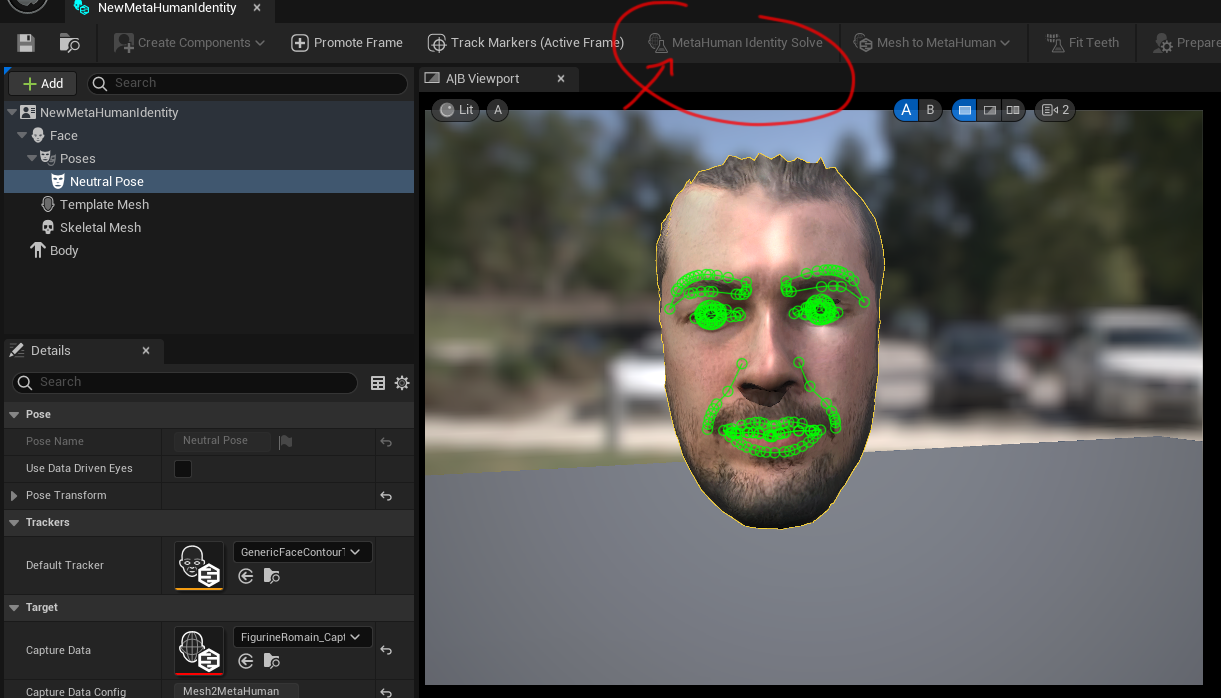This screenshot has height=698, width=1221.
Task: Select Template Mesh in the tree
Action: coord(104,205)
